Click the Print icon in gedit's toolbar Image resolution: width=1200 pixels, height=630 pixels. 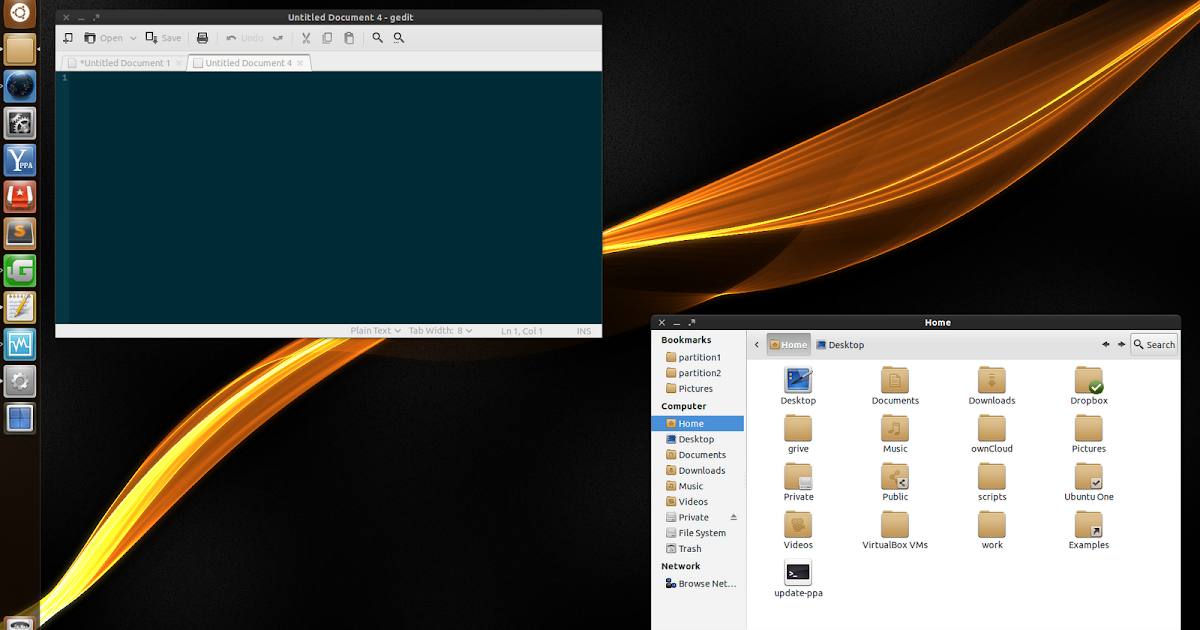click(202, 37)
